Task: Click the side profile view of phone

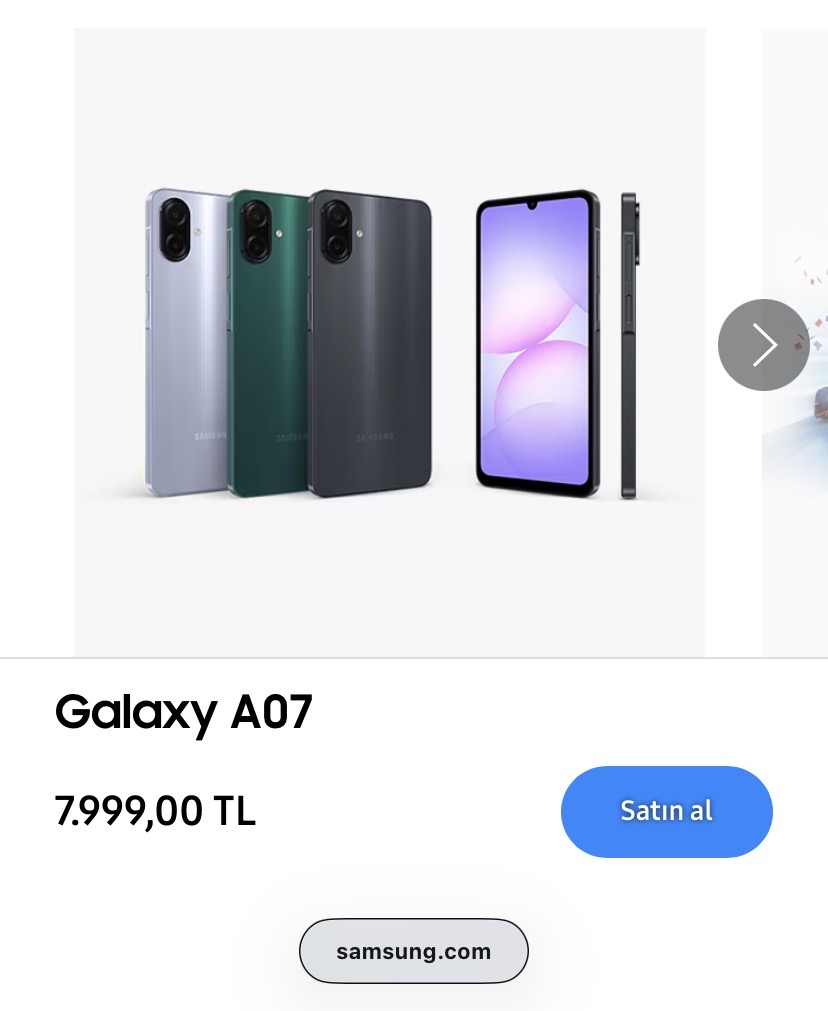Action: coord(630,345)
